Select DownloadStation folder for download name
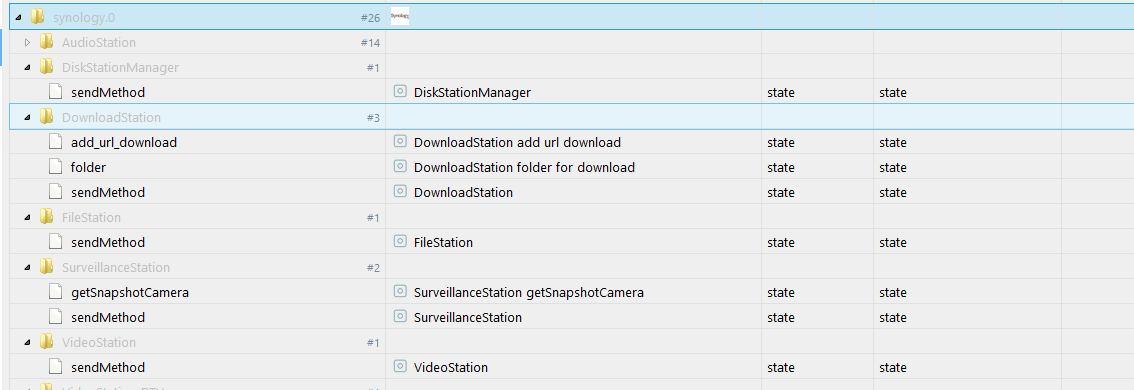This screenshot has height=390, width=1134. point(524,167)
